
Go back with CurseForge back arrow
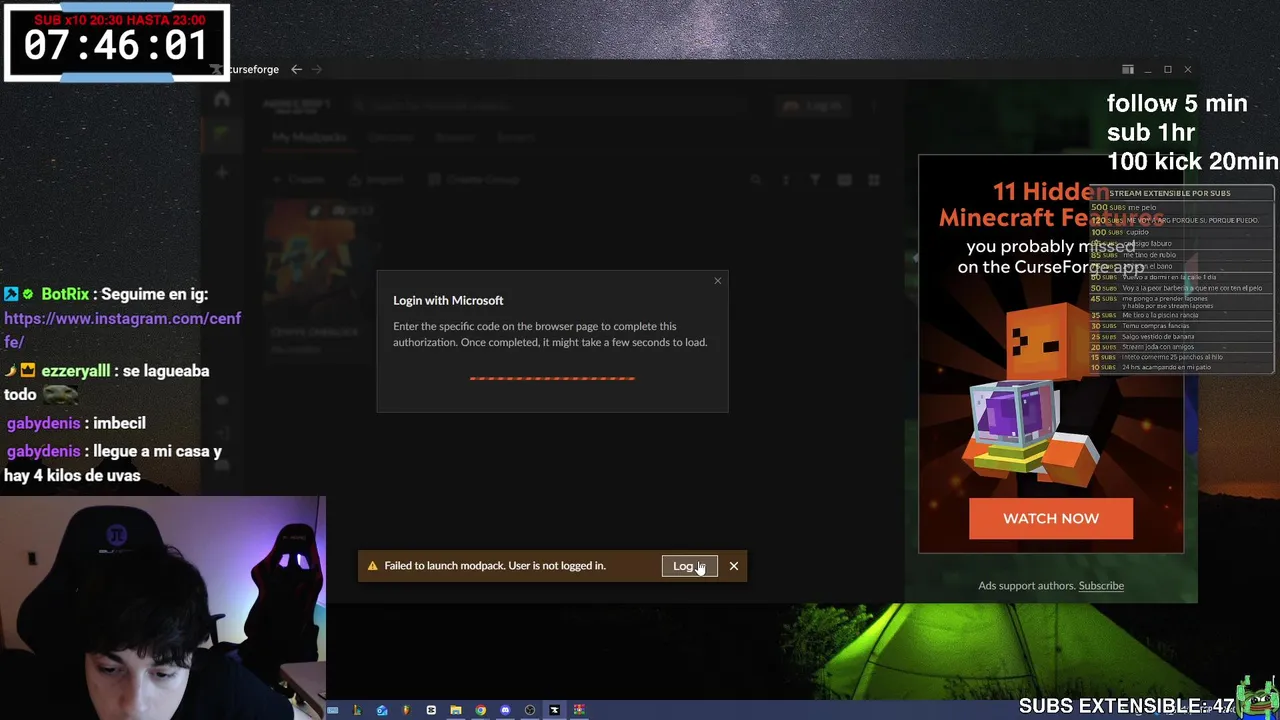tap(296, 70)
